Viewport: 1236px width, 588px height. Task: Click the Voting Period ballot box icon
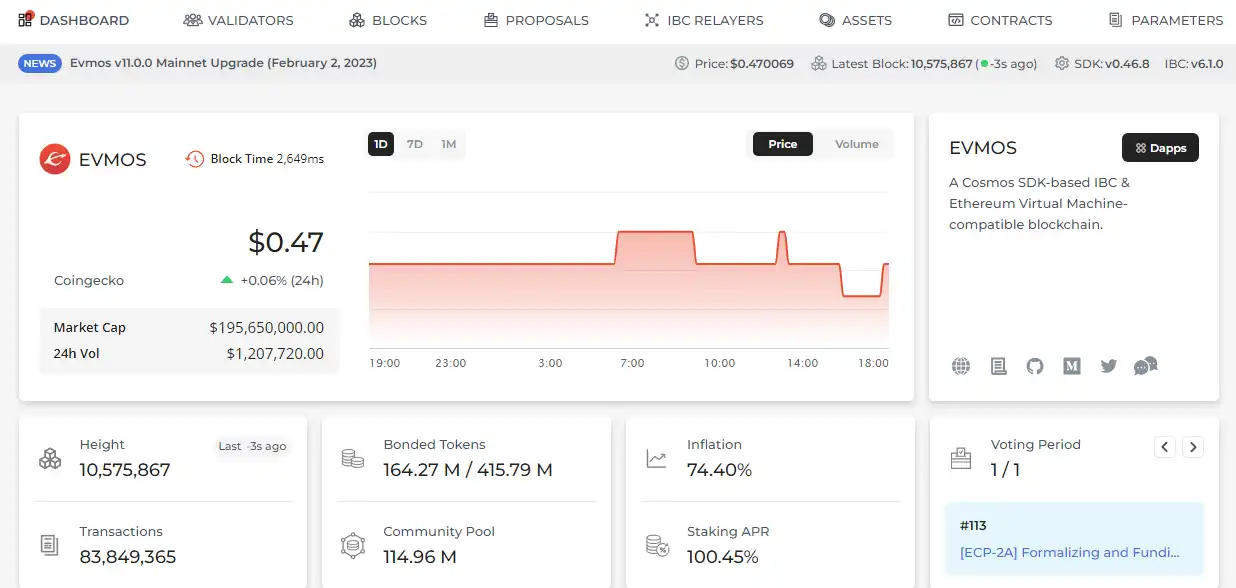point(960,458)
